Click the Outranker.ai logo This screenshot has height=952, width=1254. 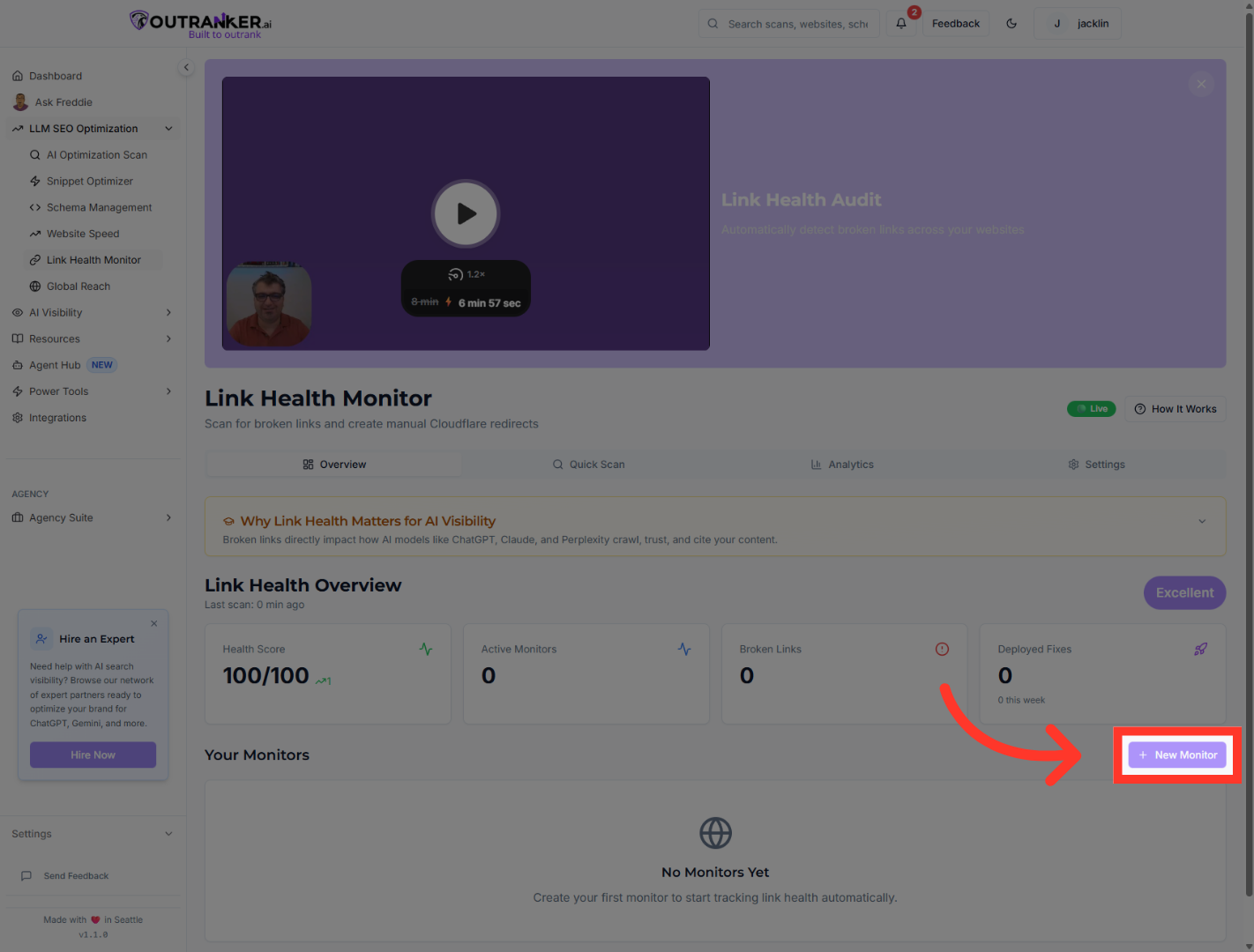tap(200, 24)
